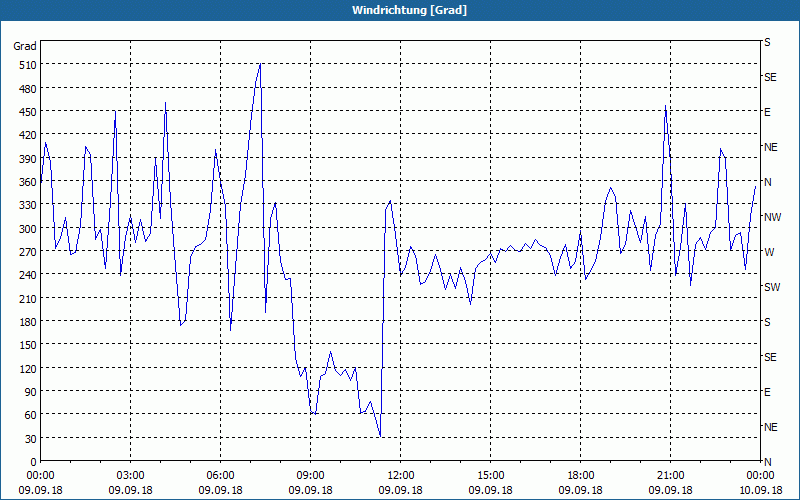Select the 06:00 time axis label
Image resolution: width=800 pixels, height=500 pixels.
tap(220, 476)
